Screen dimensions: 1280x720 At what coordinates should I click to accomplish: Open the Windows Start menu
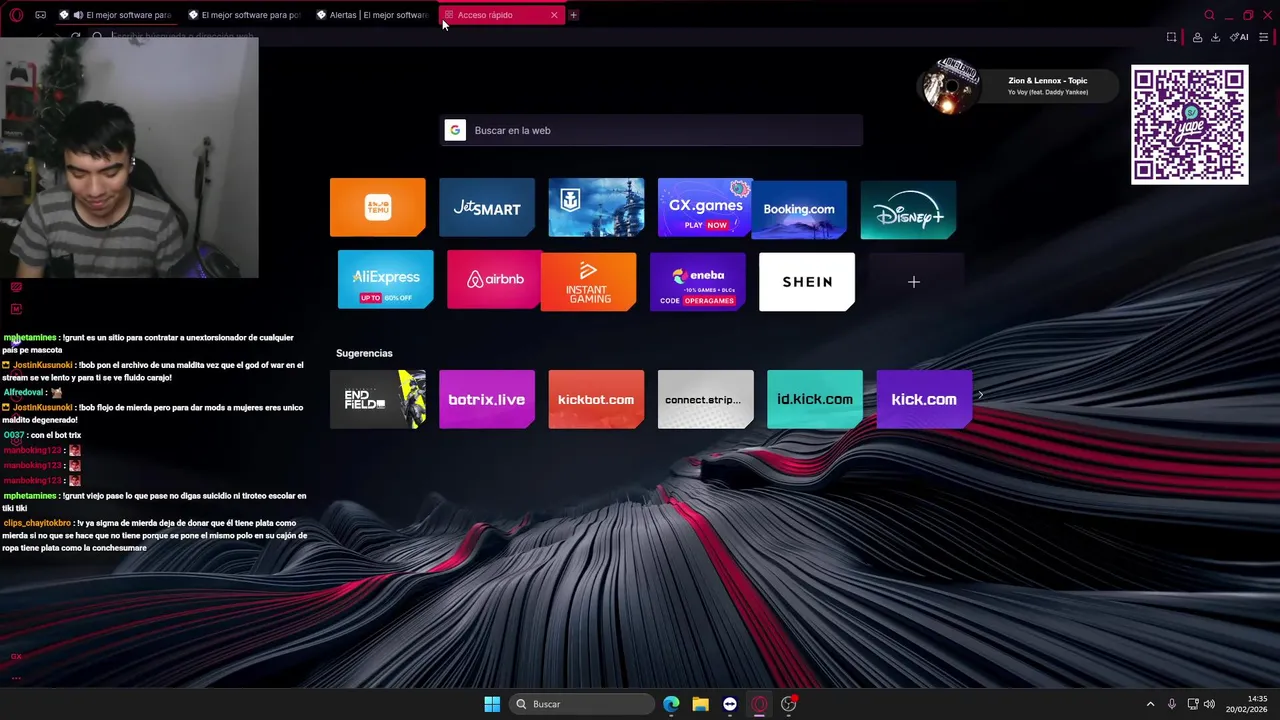[492, 704]
